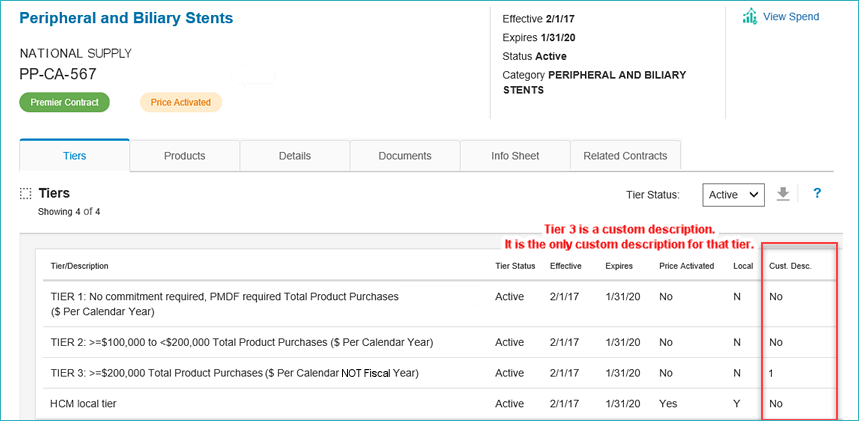Download the tiers list with the download icon
The height and width of the screenshot is (421, 859).
click(783, 194)
